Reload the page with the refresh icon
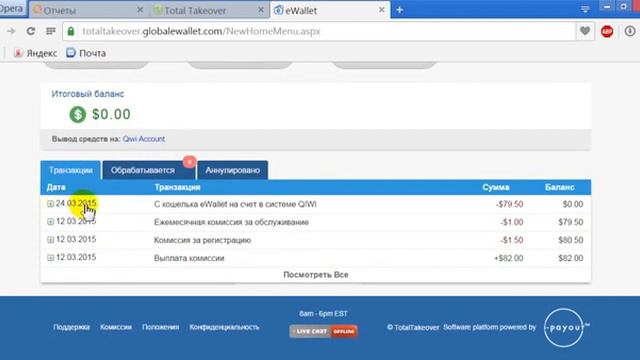The width and height of the screenshot is (640, 360). [x=31, y=31]
